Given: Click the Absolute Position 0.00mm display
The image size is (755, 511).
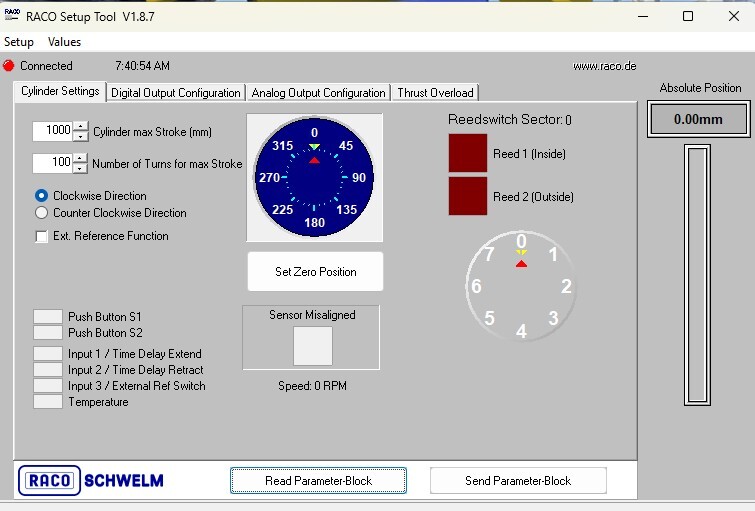Looking at the screenshot, I should (698, 119).
